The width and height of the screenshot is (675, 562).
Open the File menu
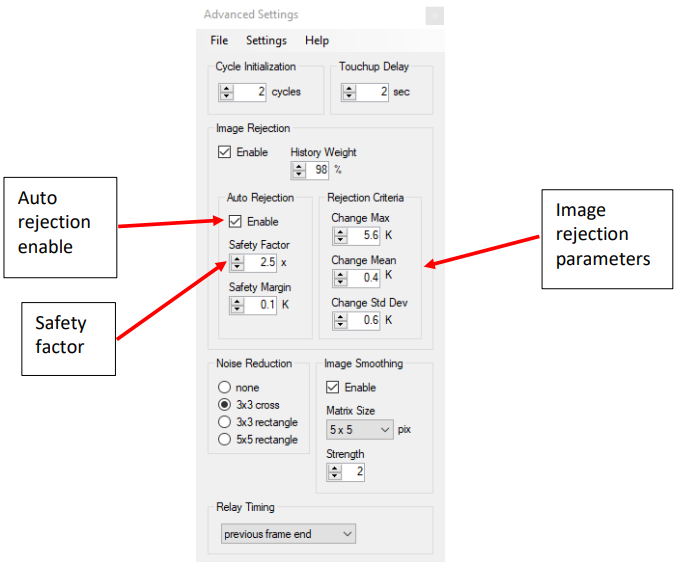tap(219, 41)
